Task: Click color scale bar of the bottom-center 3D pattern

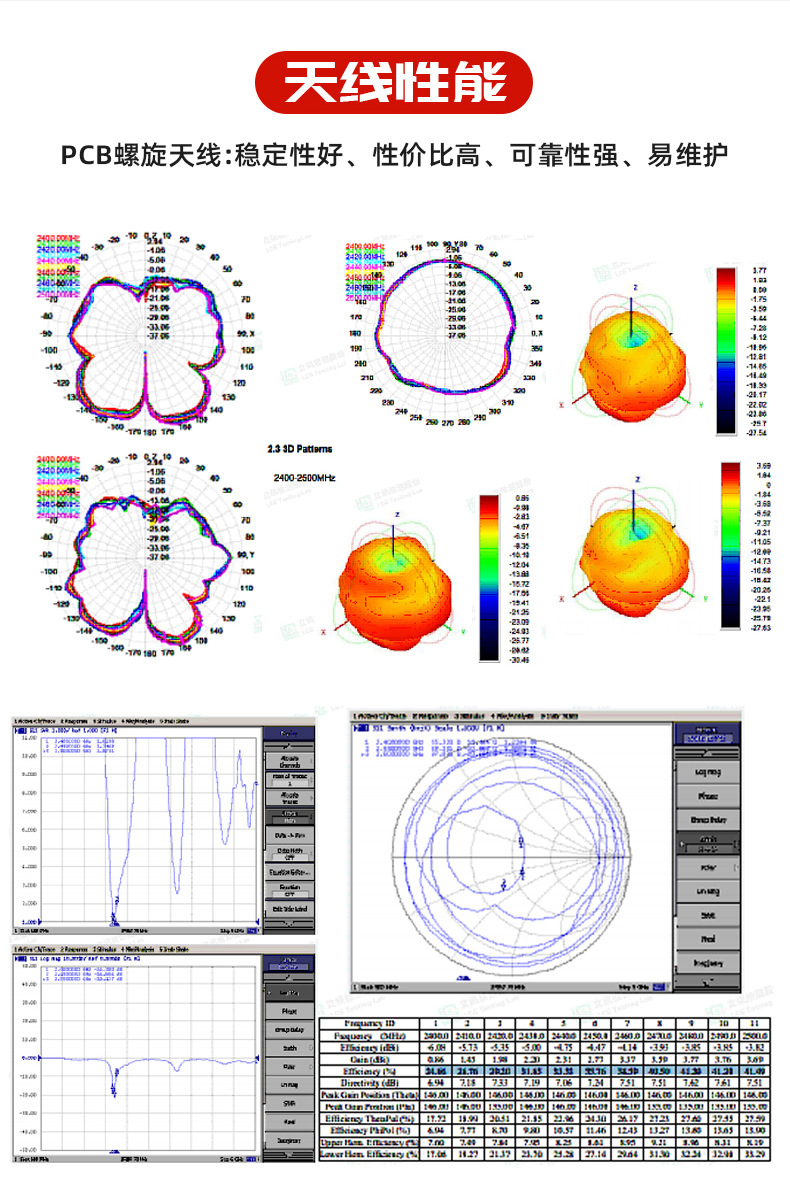Action: point(490,578)
